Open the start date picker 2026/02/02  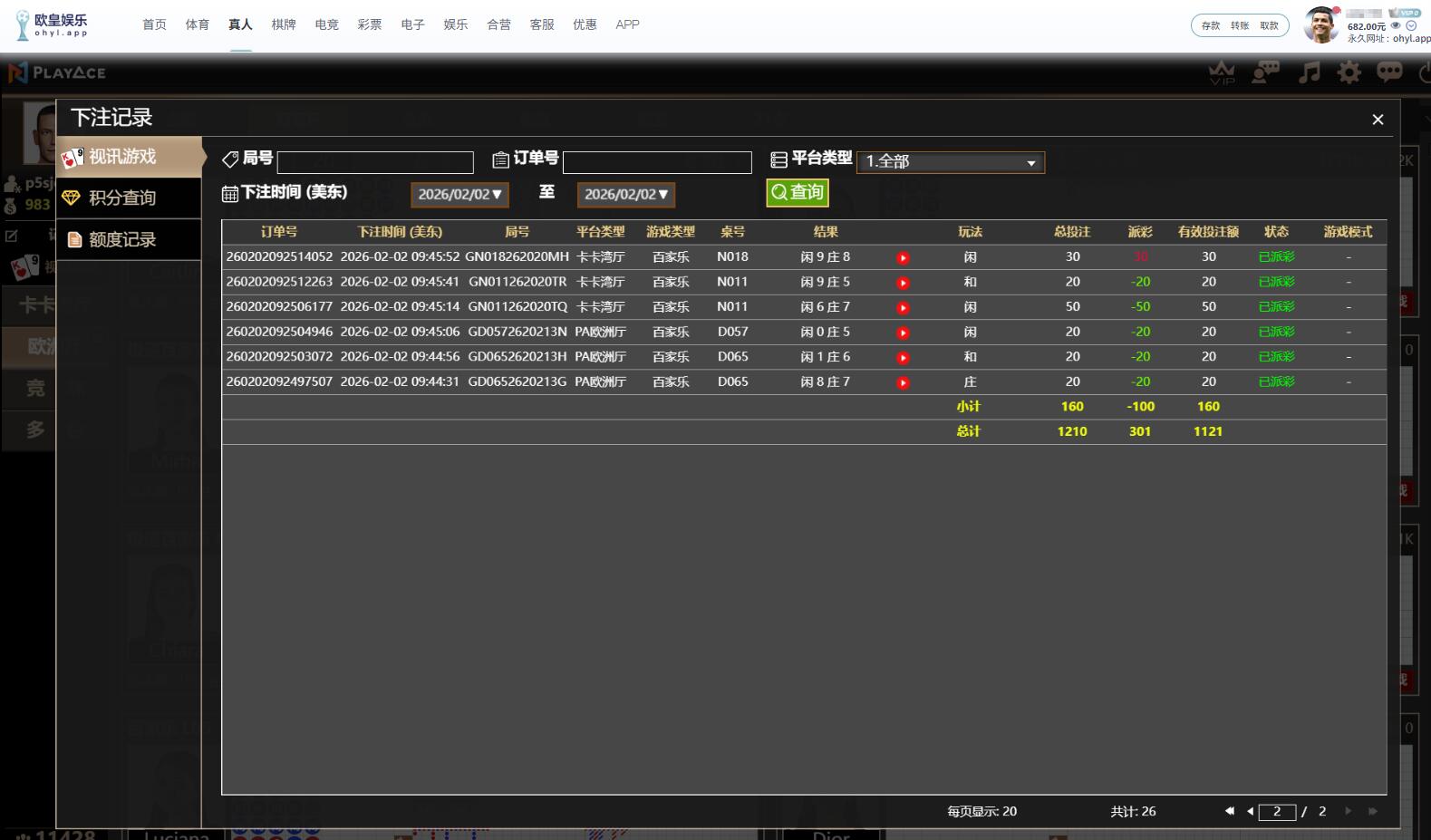click(x=459, y=195)
